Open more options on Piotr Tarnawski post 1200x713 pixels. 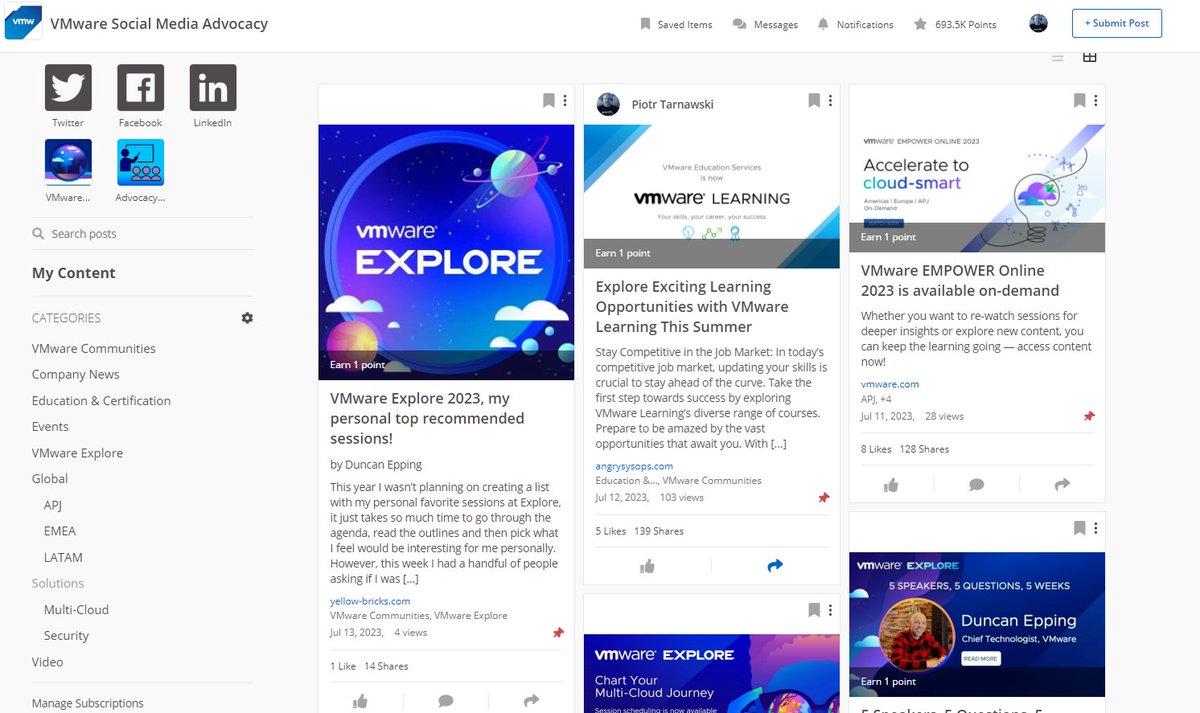click(x=830, y=101)
